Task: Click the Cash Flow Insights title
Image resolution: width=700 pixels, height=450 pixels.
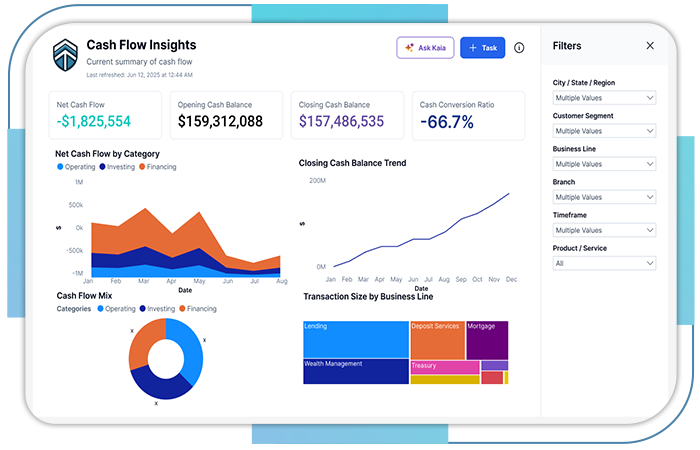Action: (x=141, y=45)
